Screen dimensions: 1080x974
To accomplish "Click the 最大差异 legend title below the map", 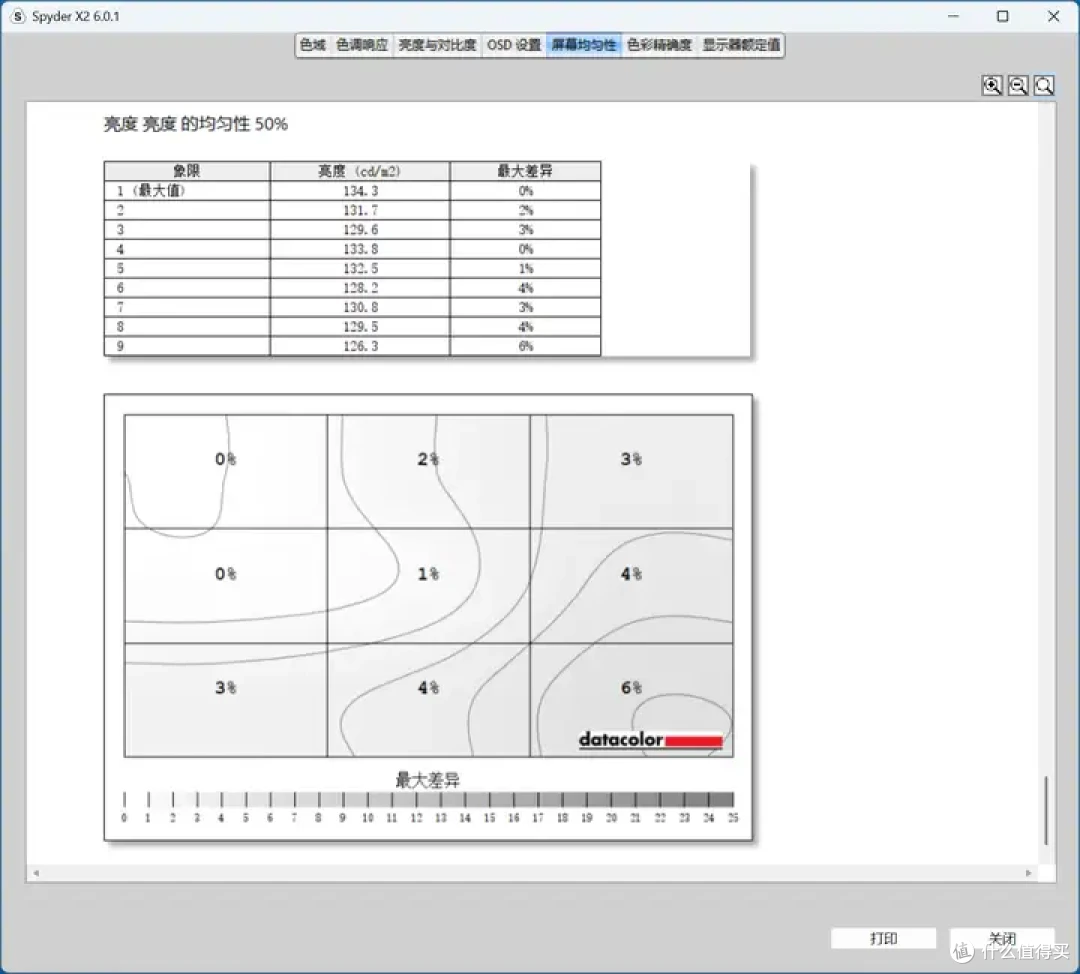I will 427,780.
